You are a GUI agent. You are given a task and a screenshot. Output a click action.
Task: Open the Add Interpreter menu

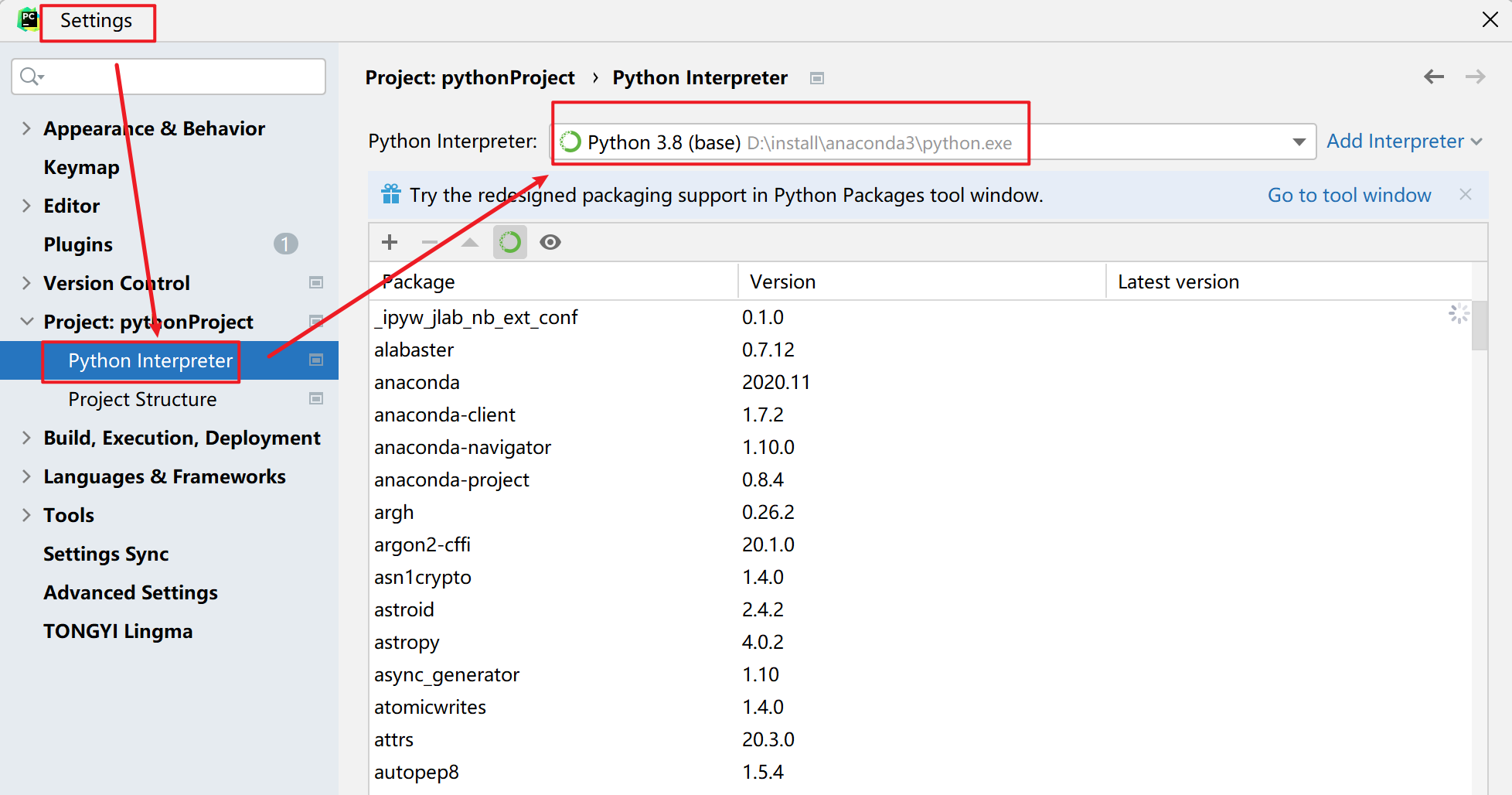coord(1403,142)
